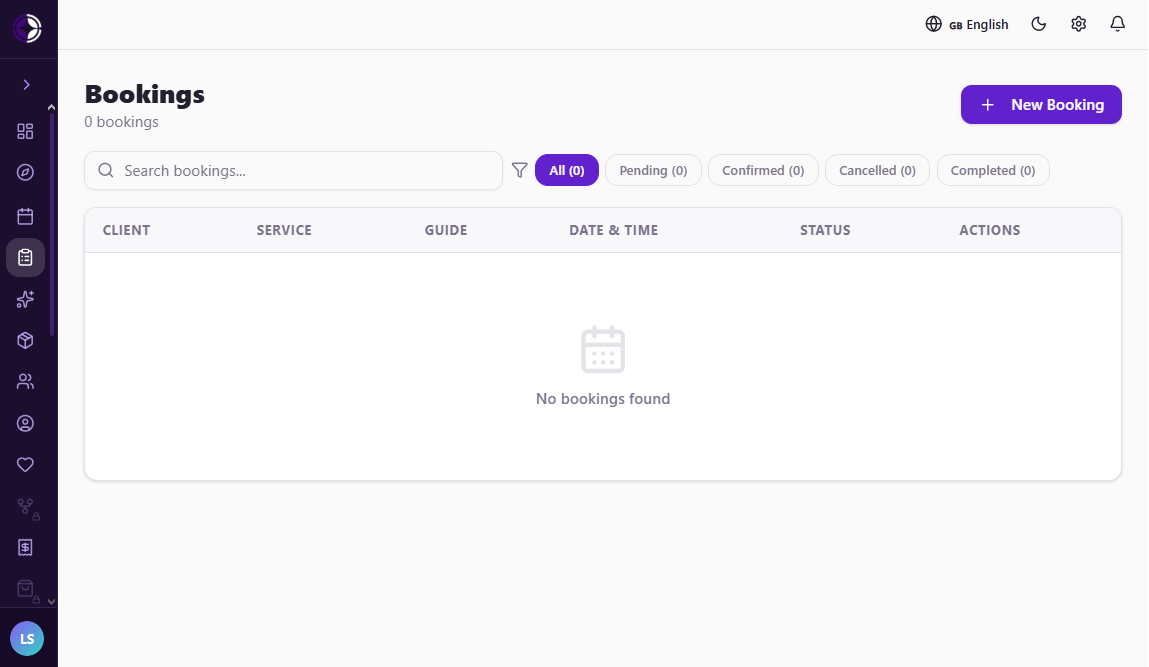Open the heart favorites icon
This screenshot has height=667, width=1149.
(25, 465)
